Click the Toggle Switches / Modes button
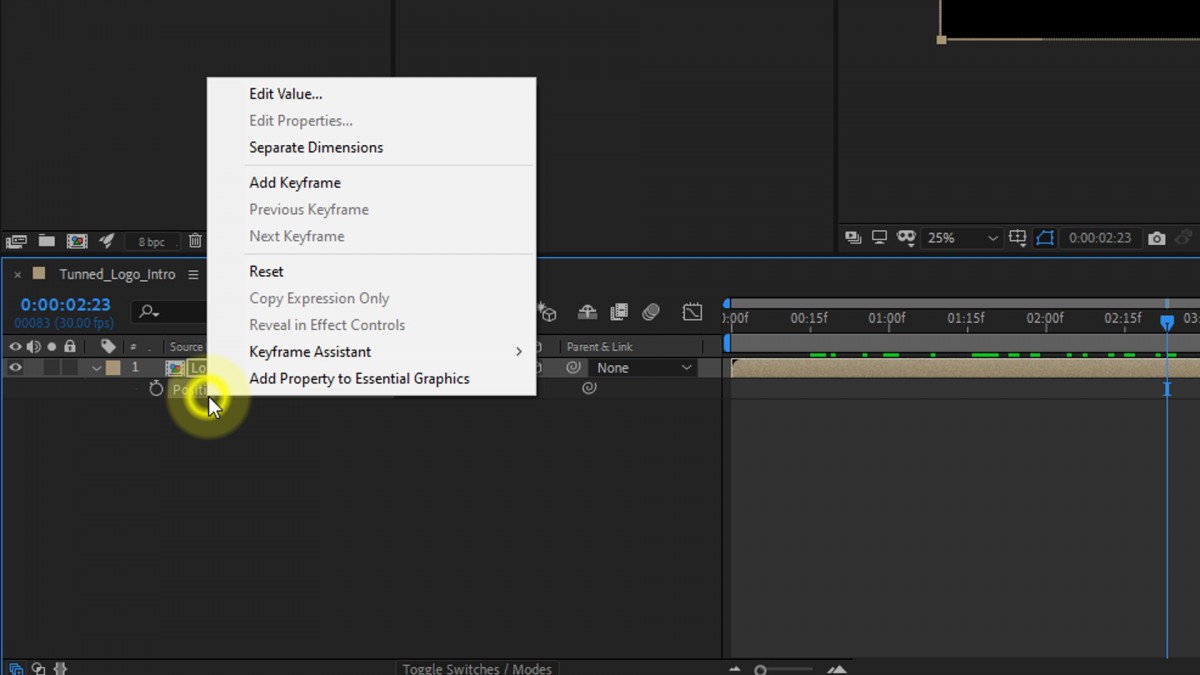The width and height of the screenshot is (1200, 675). coord(477,668)
